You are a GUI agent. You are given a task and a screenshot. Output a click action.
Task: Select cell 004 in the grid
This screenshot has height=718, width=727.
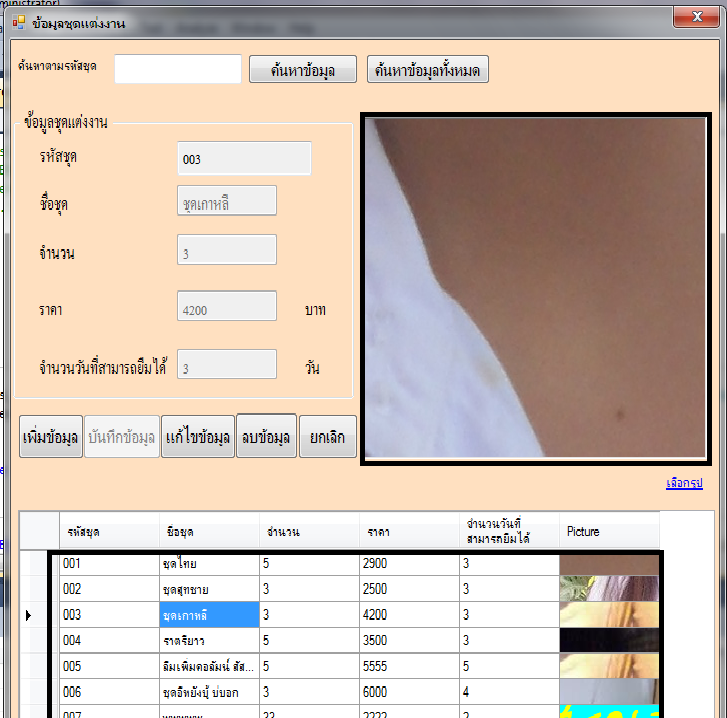coord(109,640)
